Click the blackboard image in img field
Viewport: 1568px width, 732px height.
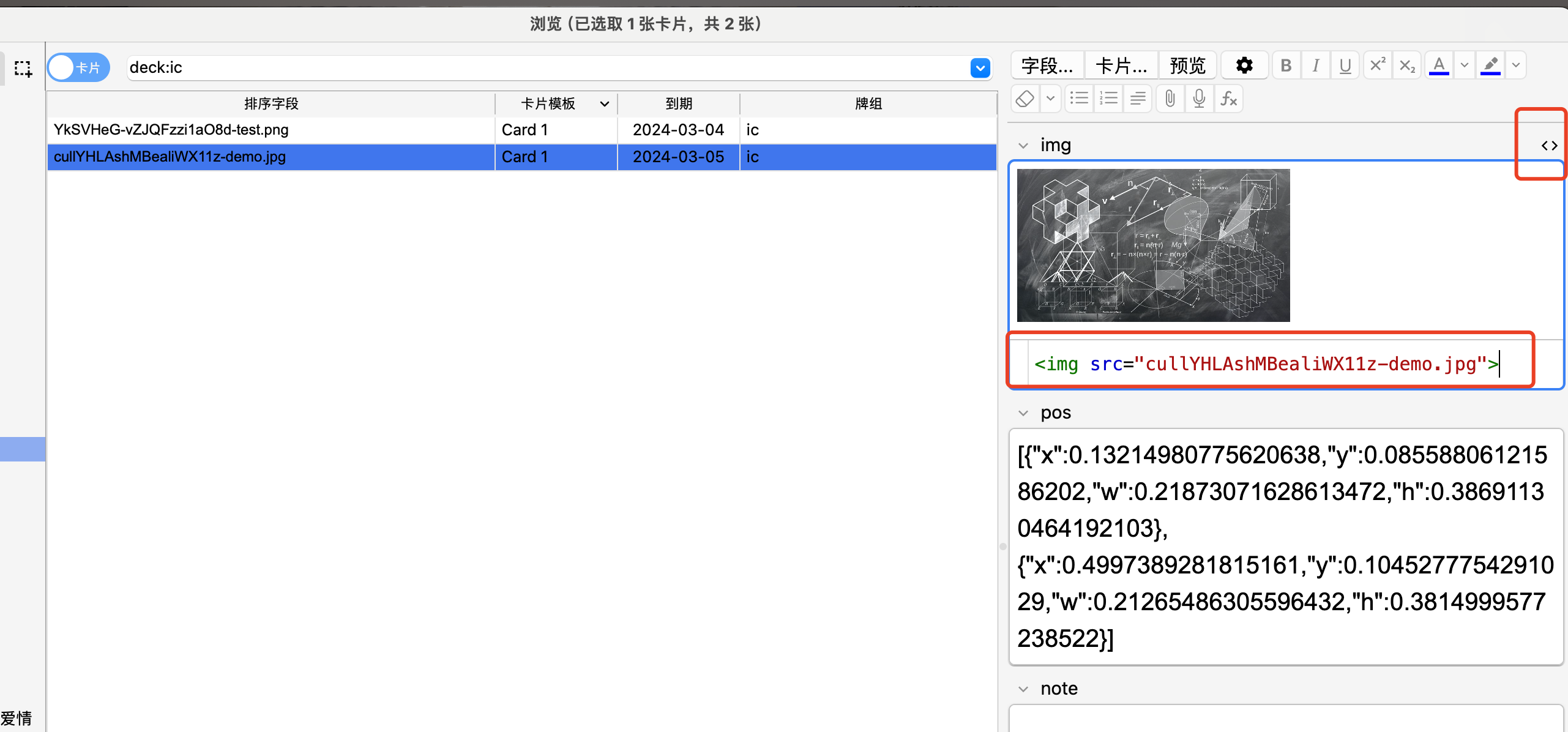[1153, 245]
